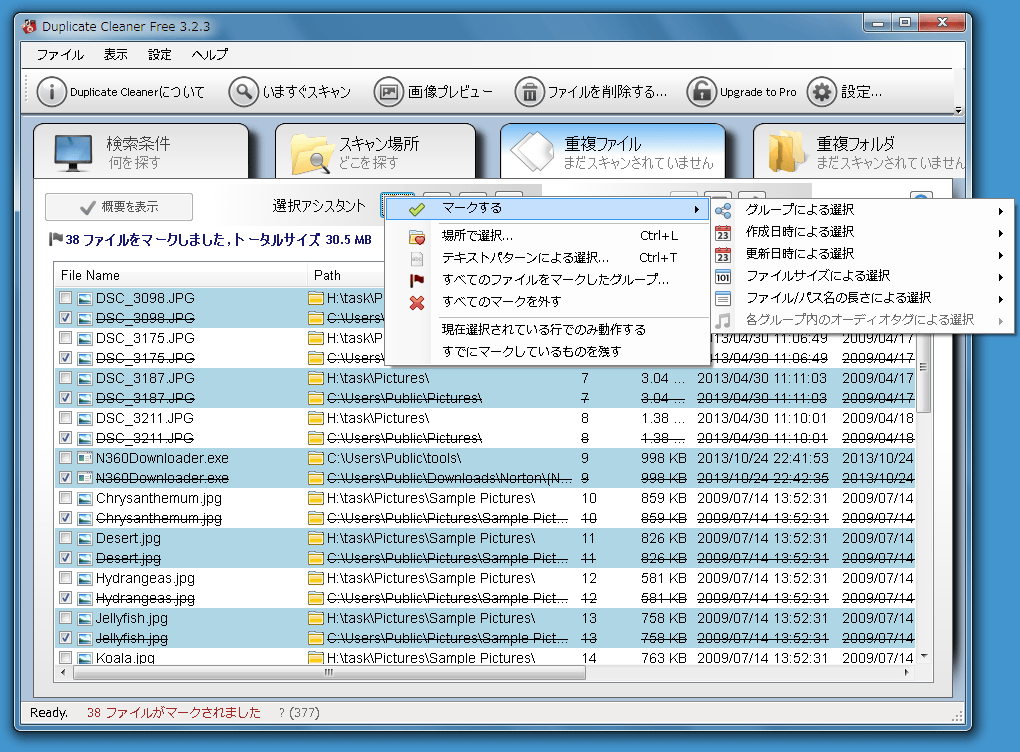This screenshot has height=752, width=1020.
Task: Open the ファイル menu
Action: pyautogui.click(x=60, y=55)
